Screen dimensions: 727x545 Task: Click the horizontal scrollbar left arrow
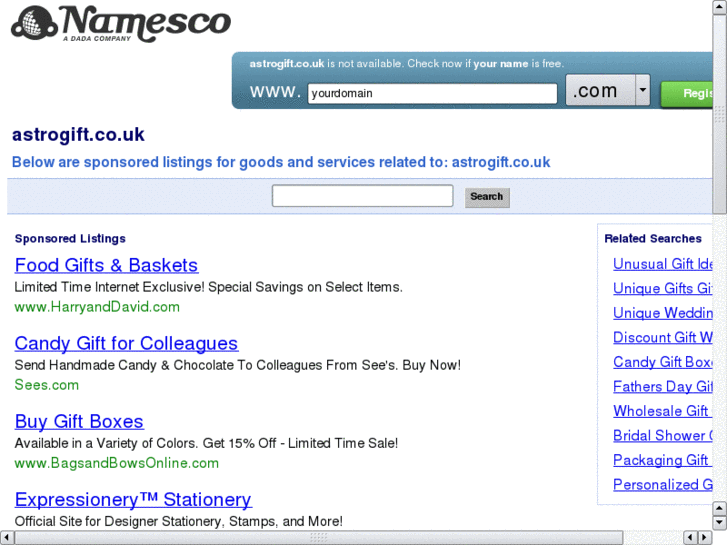6,538
